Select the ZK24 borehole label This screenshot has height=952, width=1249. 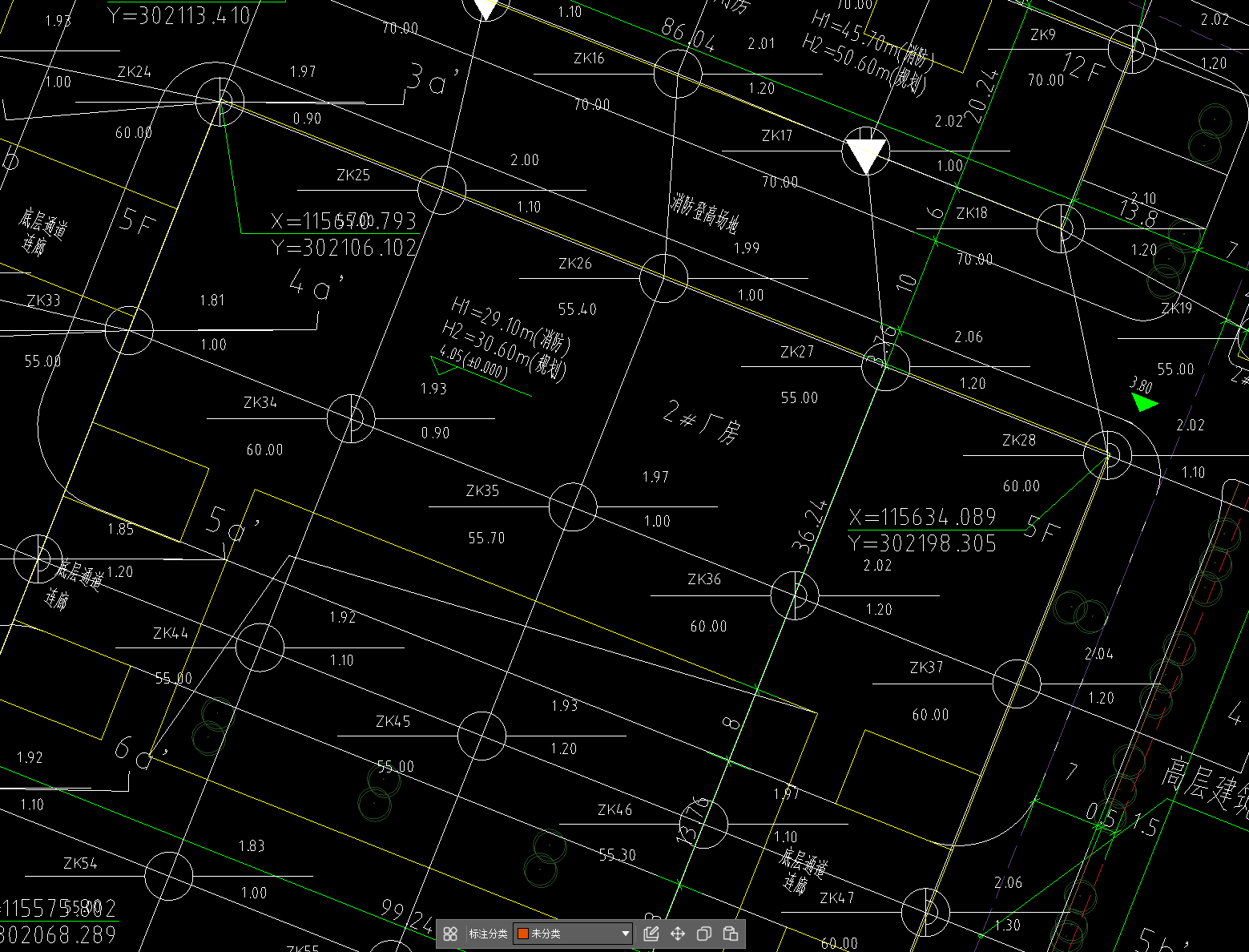point(134,71)
